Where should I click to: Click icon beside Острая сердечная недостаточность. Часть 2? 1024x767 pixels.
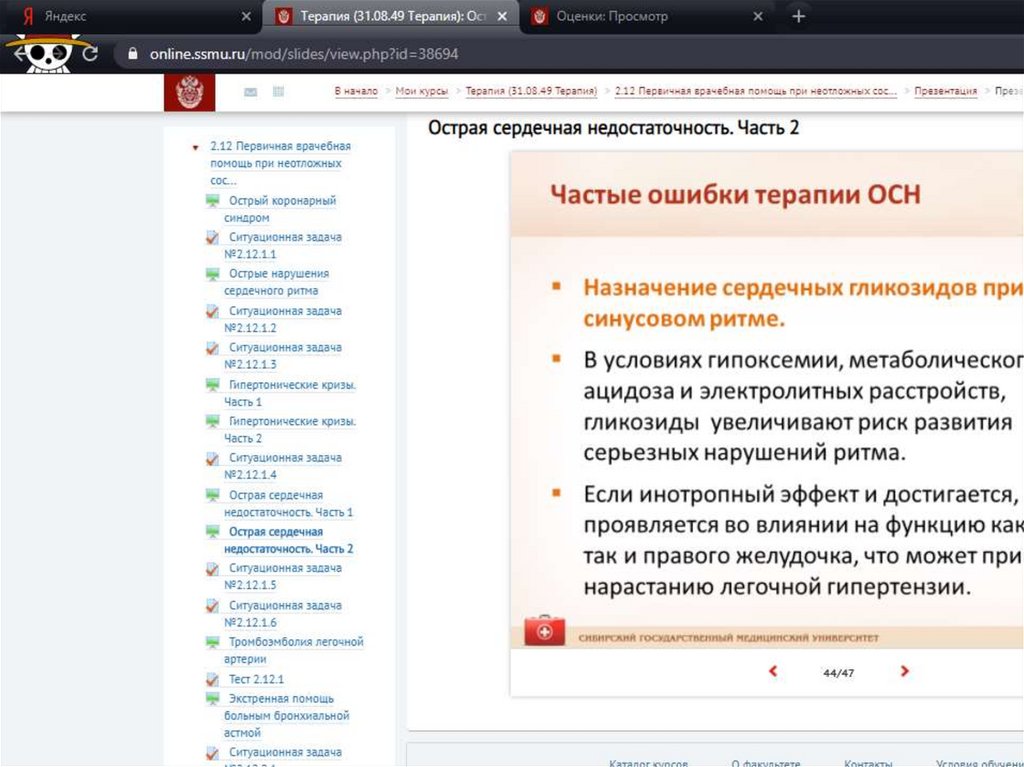pos(213,532)
